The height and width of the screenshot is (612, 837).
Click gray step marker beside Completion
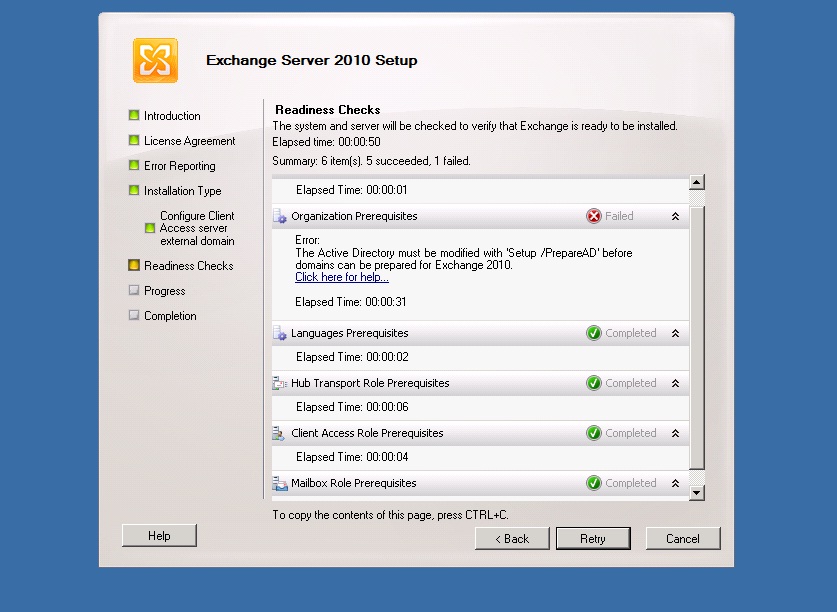click(x=134, y=315)
